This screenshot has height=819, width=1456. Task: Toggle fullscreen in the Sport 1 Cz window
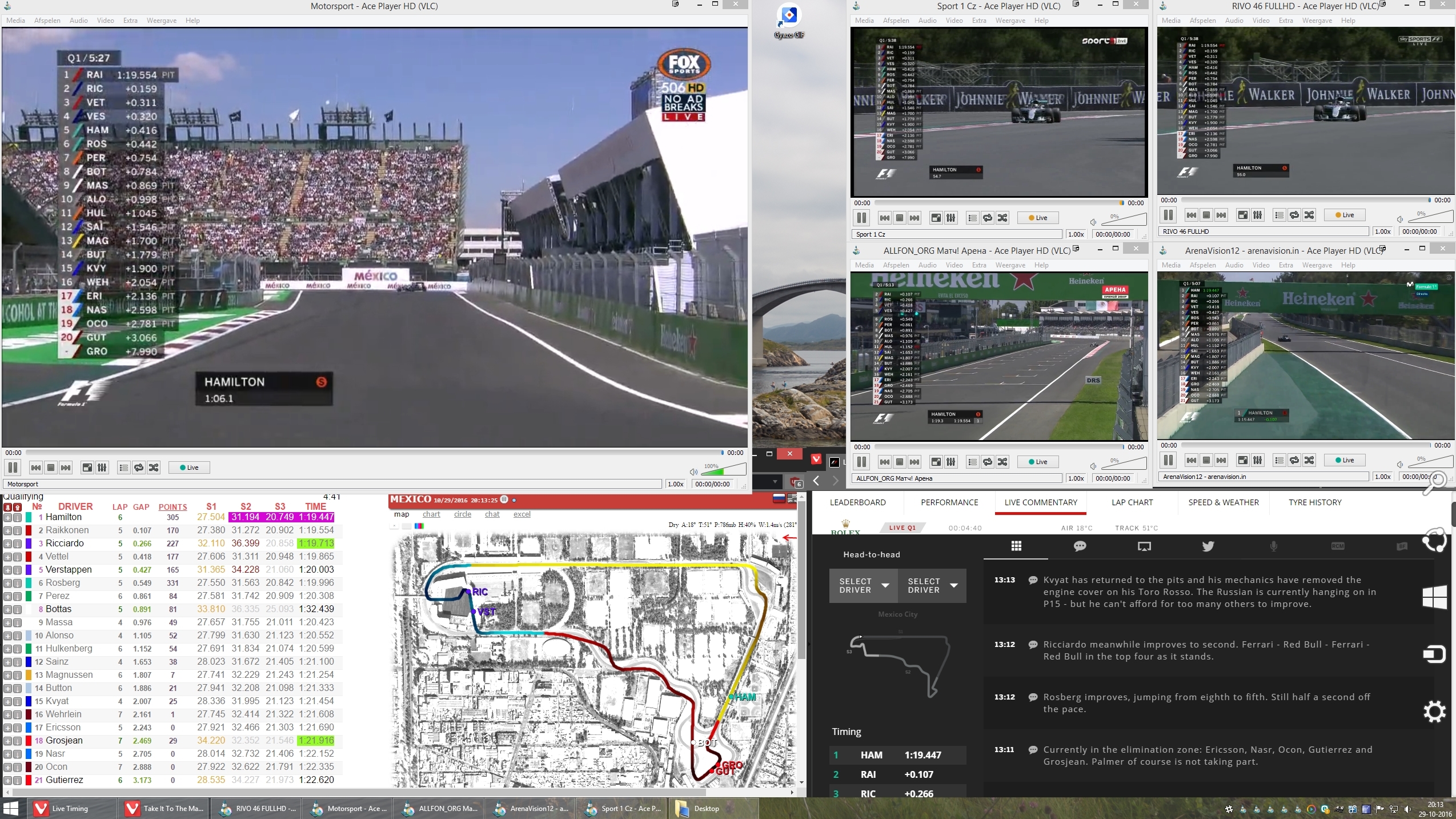click(936, 218)
